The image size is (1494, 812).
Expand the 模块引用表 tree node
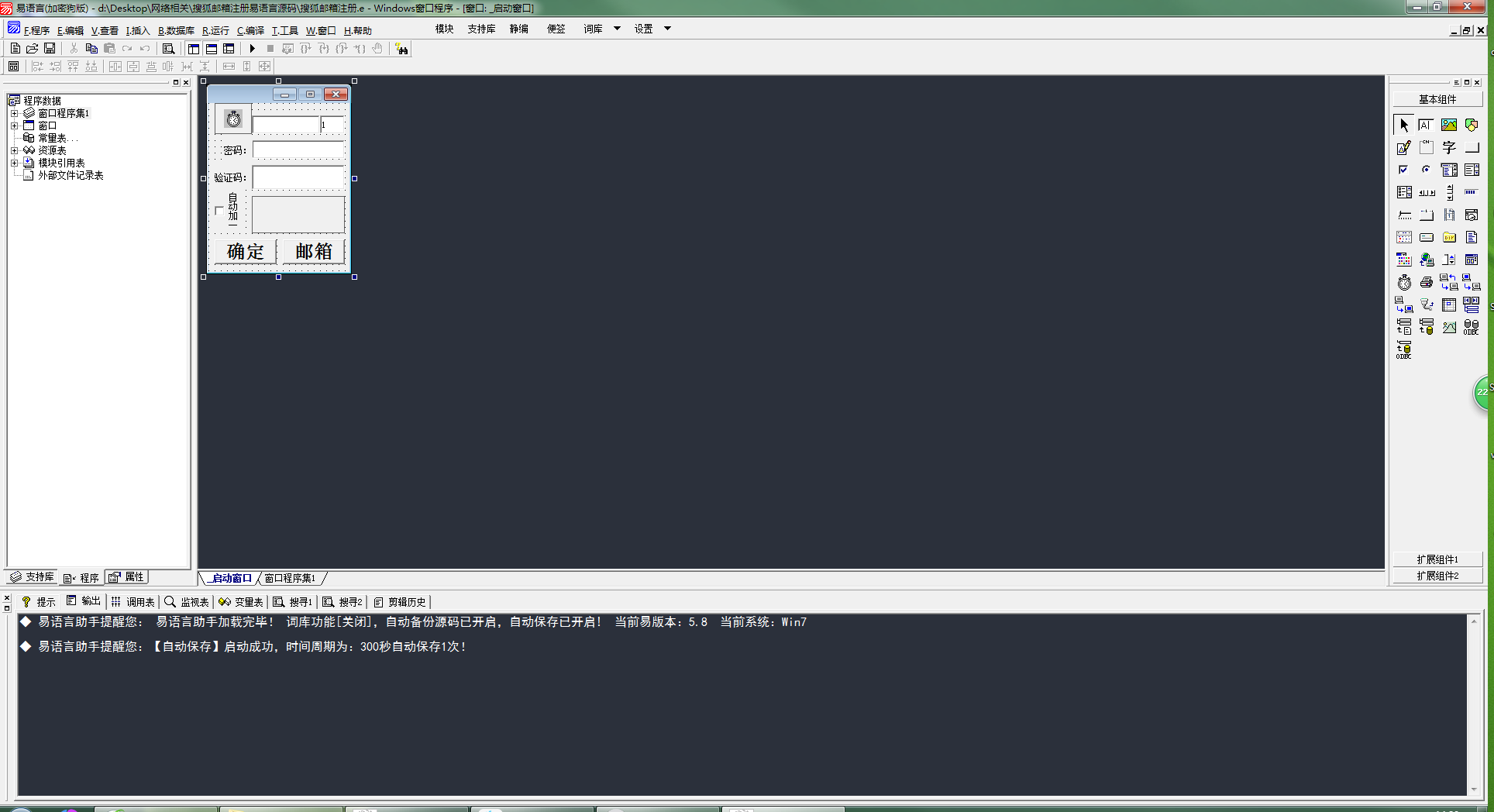tap(14, 163)
